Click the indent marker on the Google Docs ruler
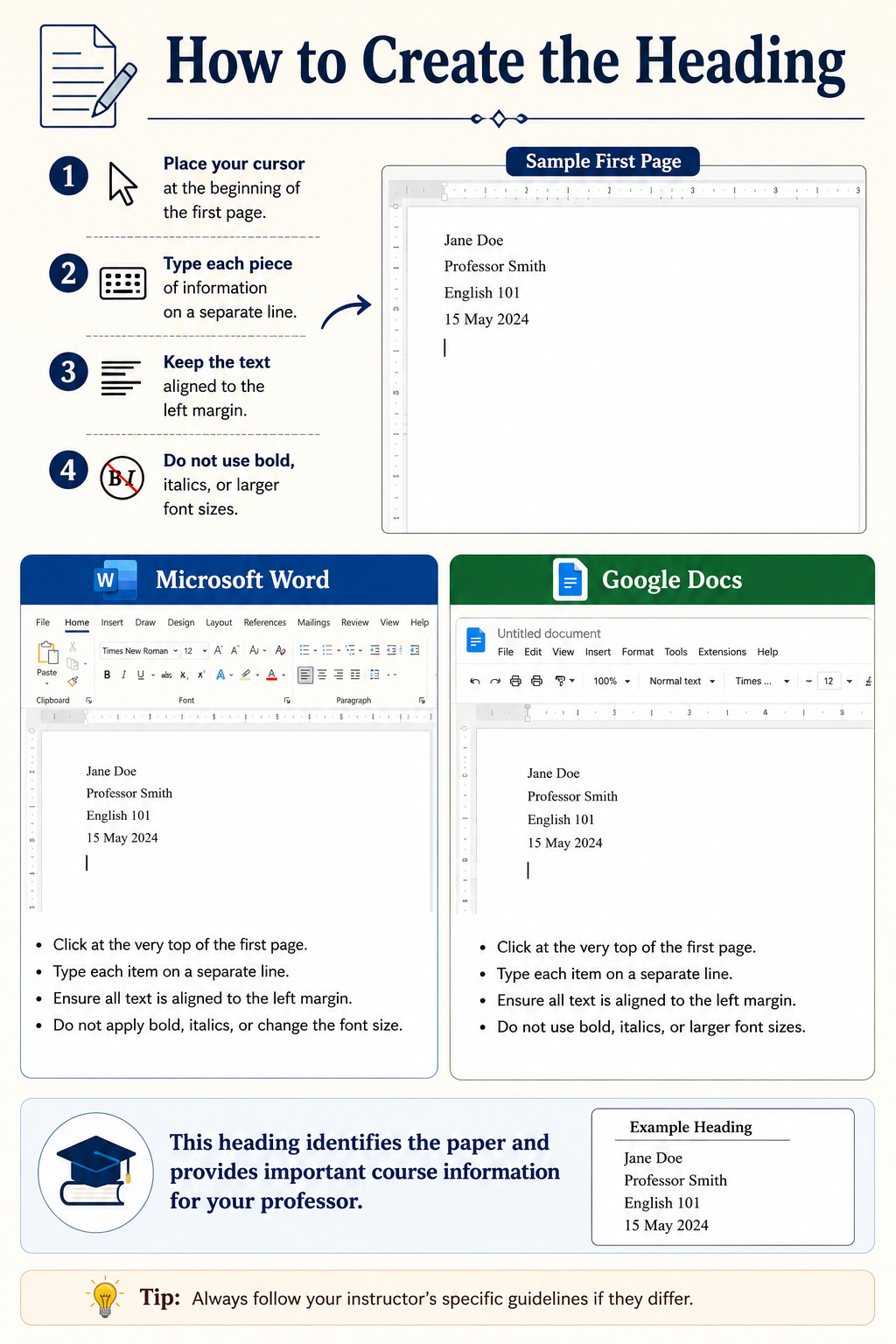896x1344 pixels. tap(528, 713)
